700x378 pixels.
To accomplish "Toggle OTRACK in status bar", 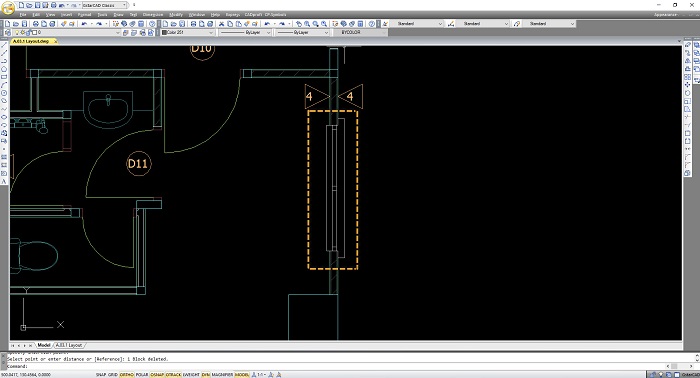I will [x=173, y=375].
